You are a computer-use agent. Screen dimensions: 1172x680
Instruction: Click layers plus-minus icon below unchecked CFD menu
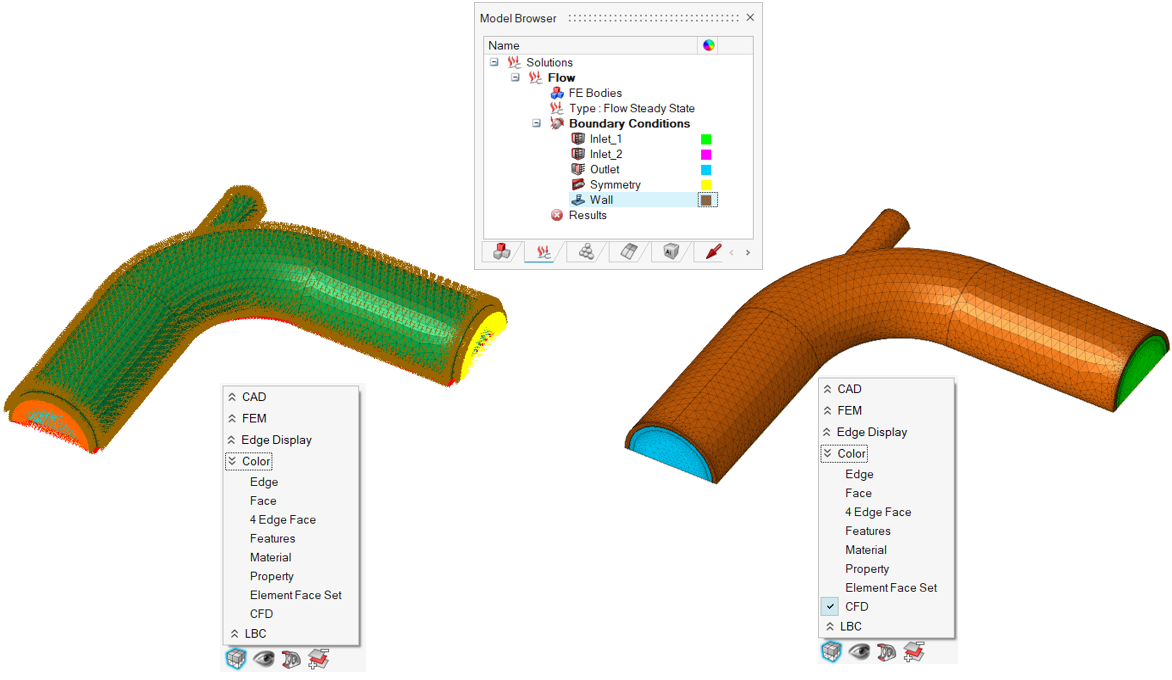[x=318, y=658]
